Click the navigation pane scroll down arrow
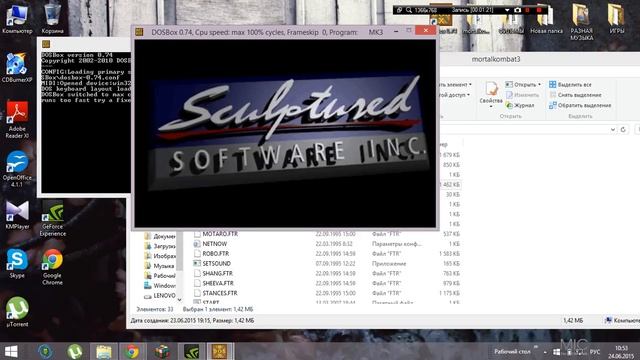 180,300
